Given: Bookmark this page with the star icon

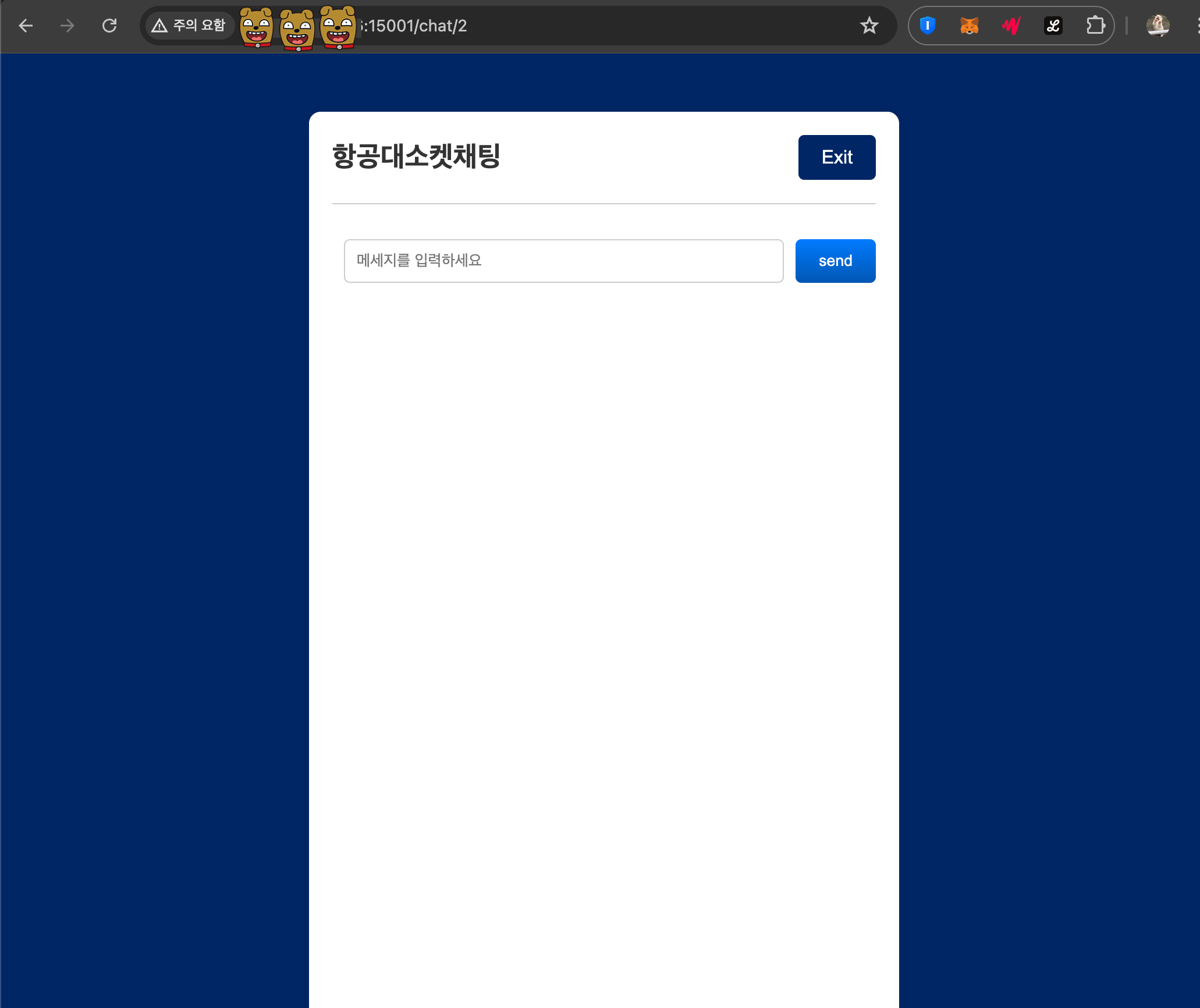Looking at the screenshot, I should click(869, 26).
